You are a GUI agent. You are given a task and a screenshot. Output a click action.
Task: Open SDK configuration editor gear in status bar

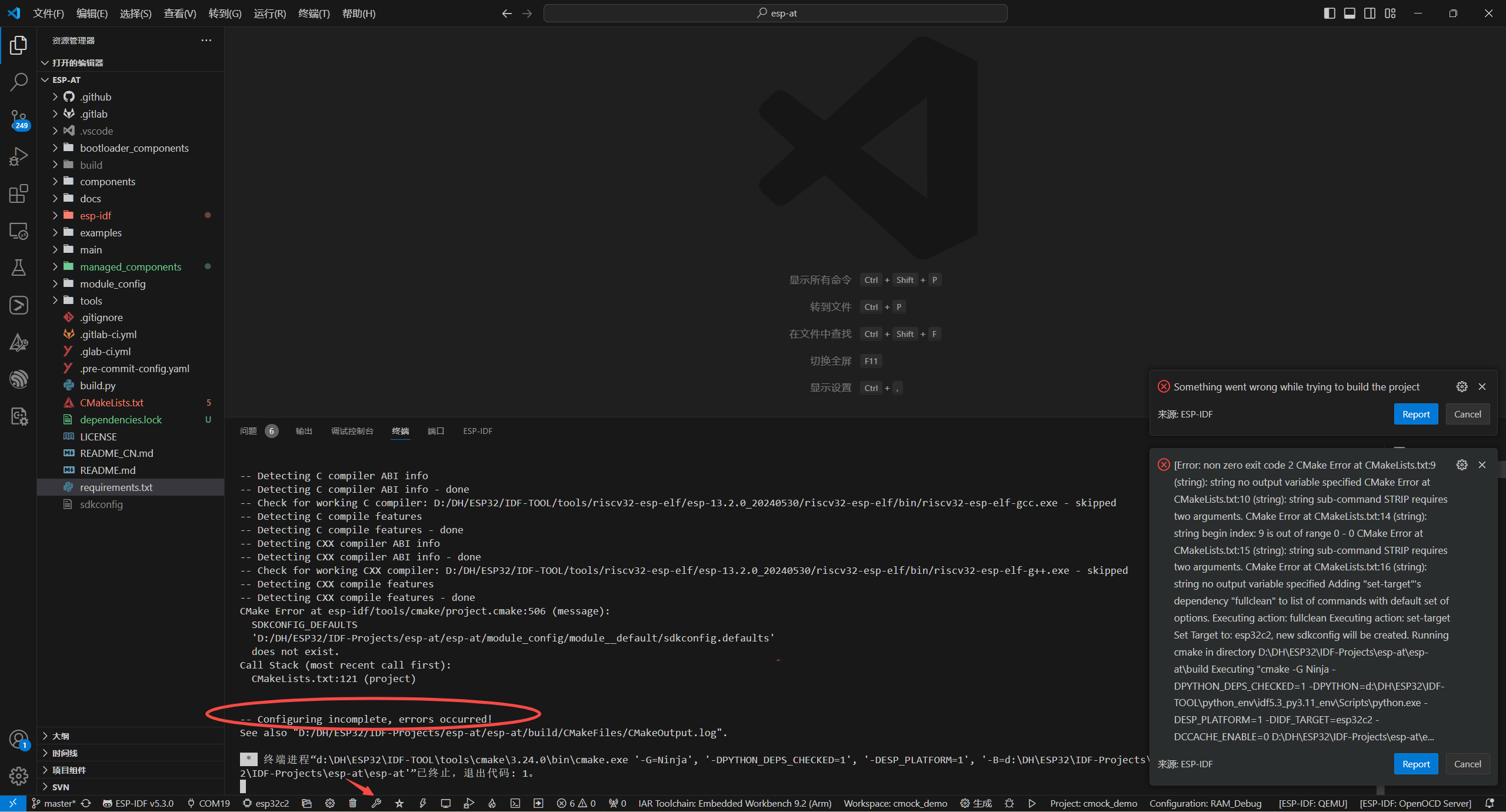[x=330, y=803]
